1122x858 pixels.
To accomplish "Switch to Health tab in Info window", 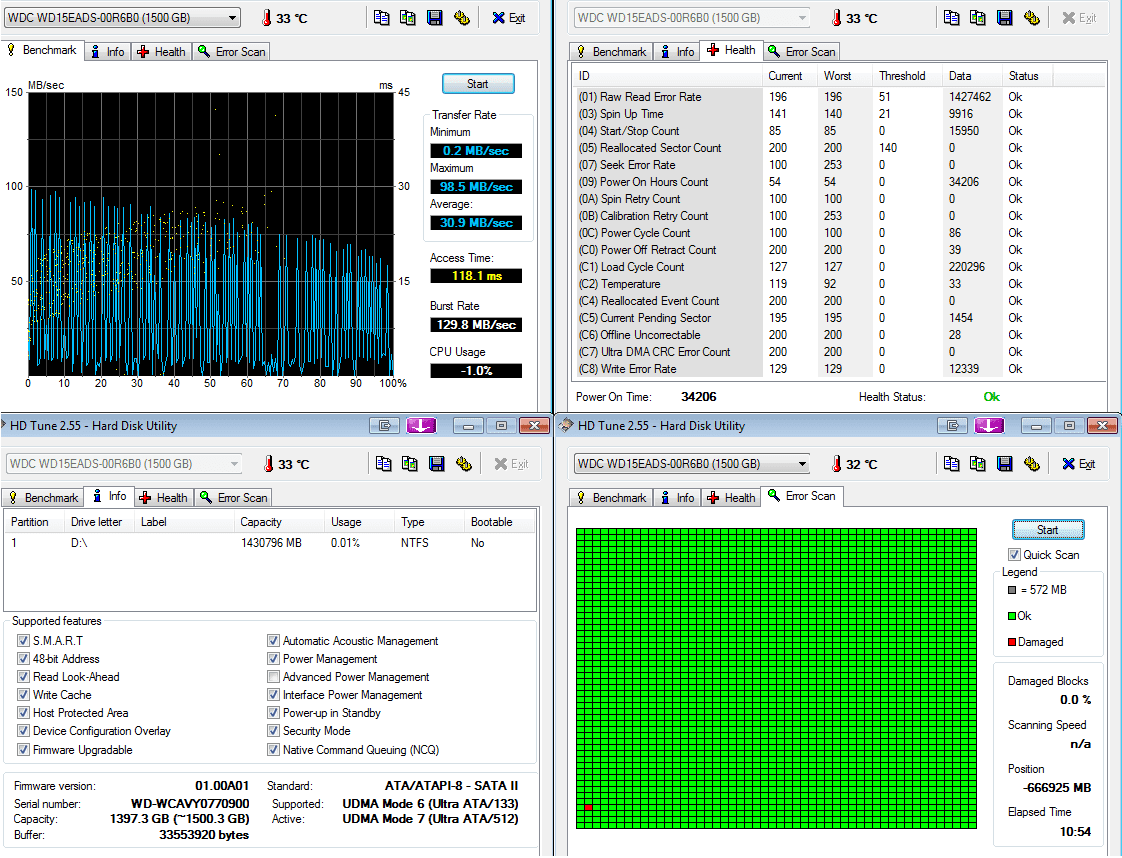I will coord(164,497).
